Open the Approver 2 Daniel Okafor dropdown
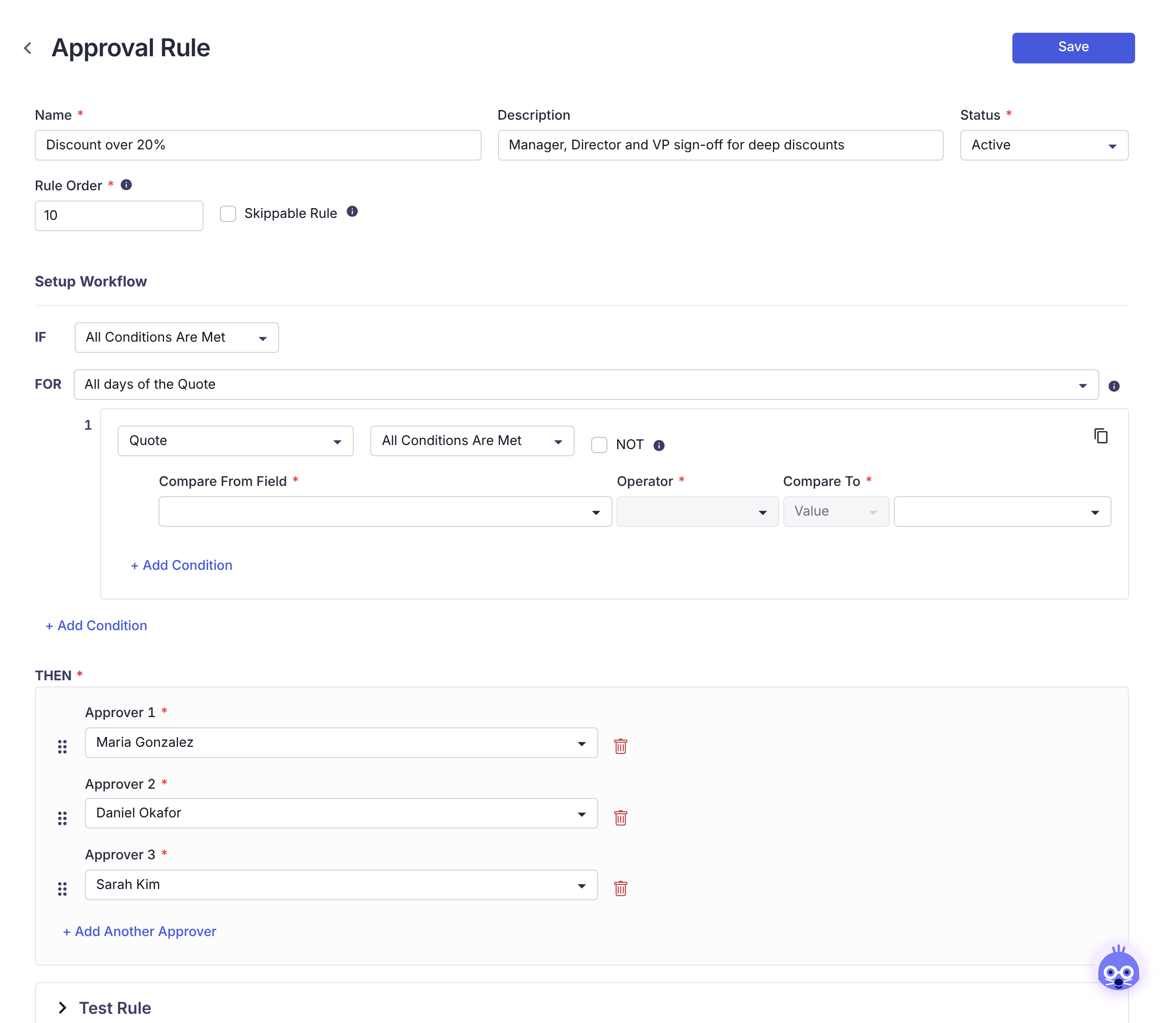This screenshot has width=1176, height=1023. pos(341,813)
